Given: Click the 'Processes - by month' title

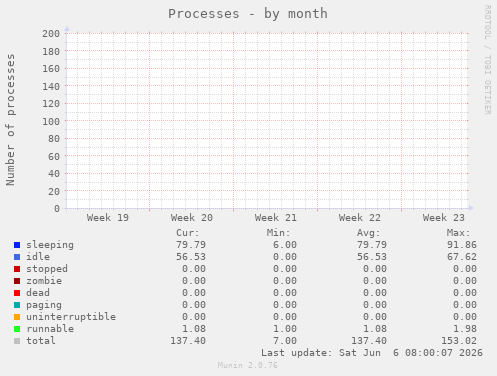Looking at the screenshot, I should click(248, 14).
